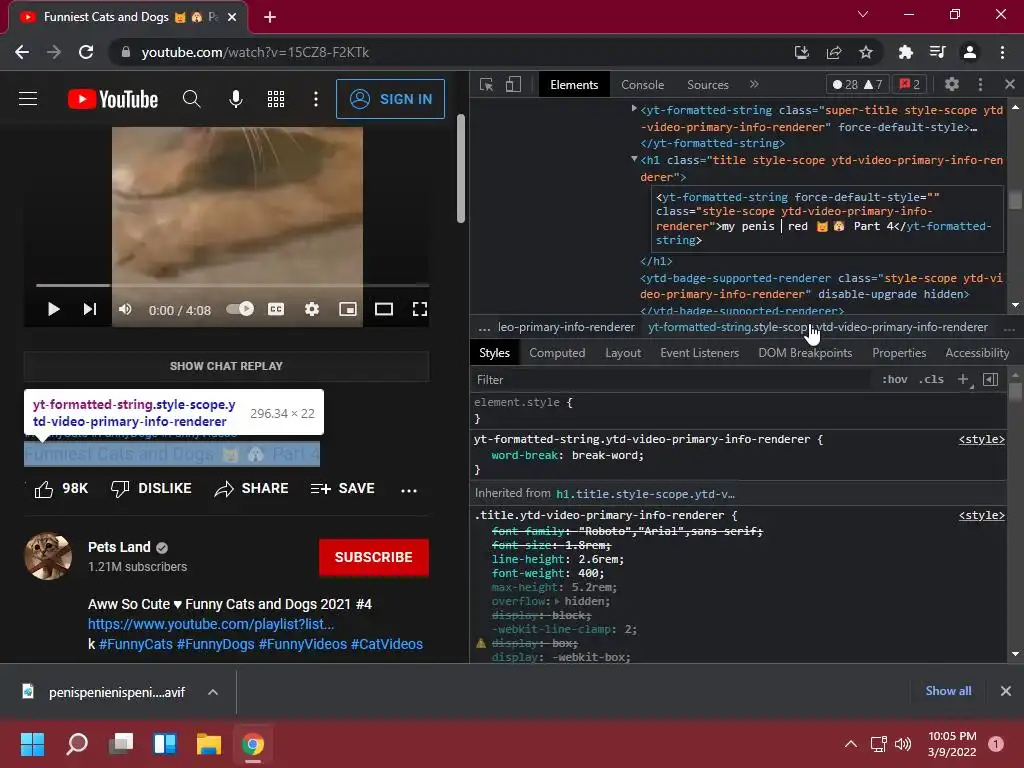Open the Event Listeners tab

pyautogui.click(x=699, y=353)
